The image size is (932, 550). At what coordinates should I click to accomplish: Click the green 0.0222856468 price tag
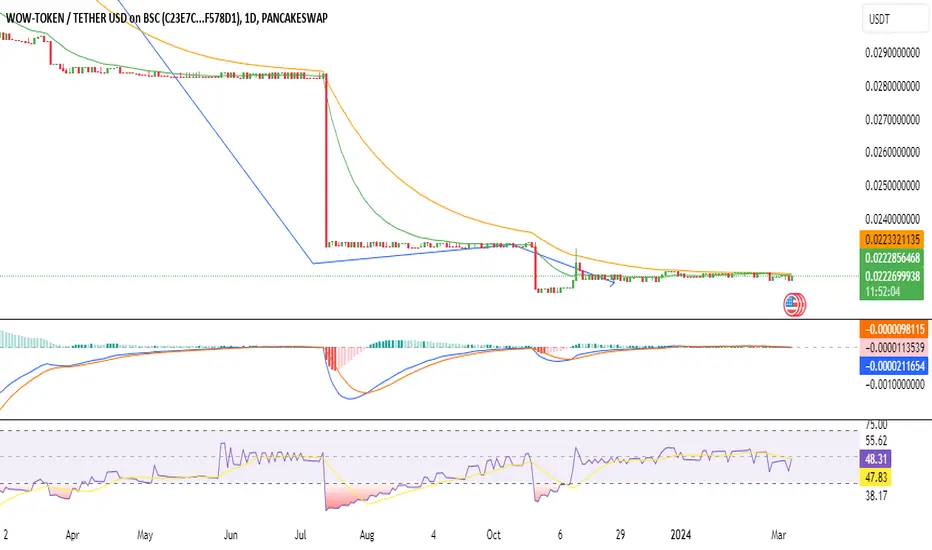click(x=892, y=257)
